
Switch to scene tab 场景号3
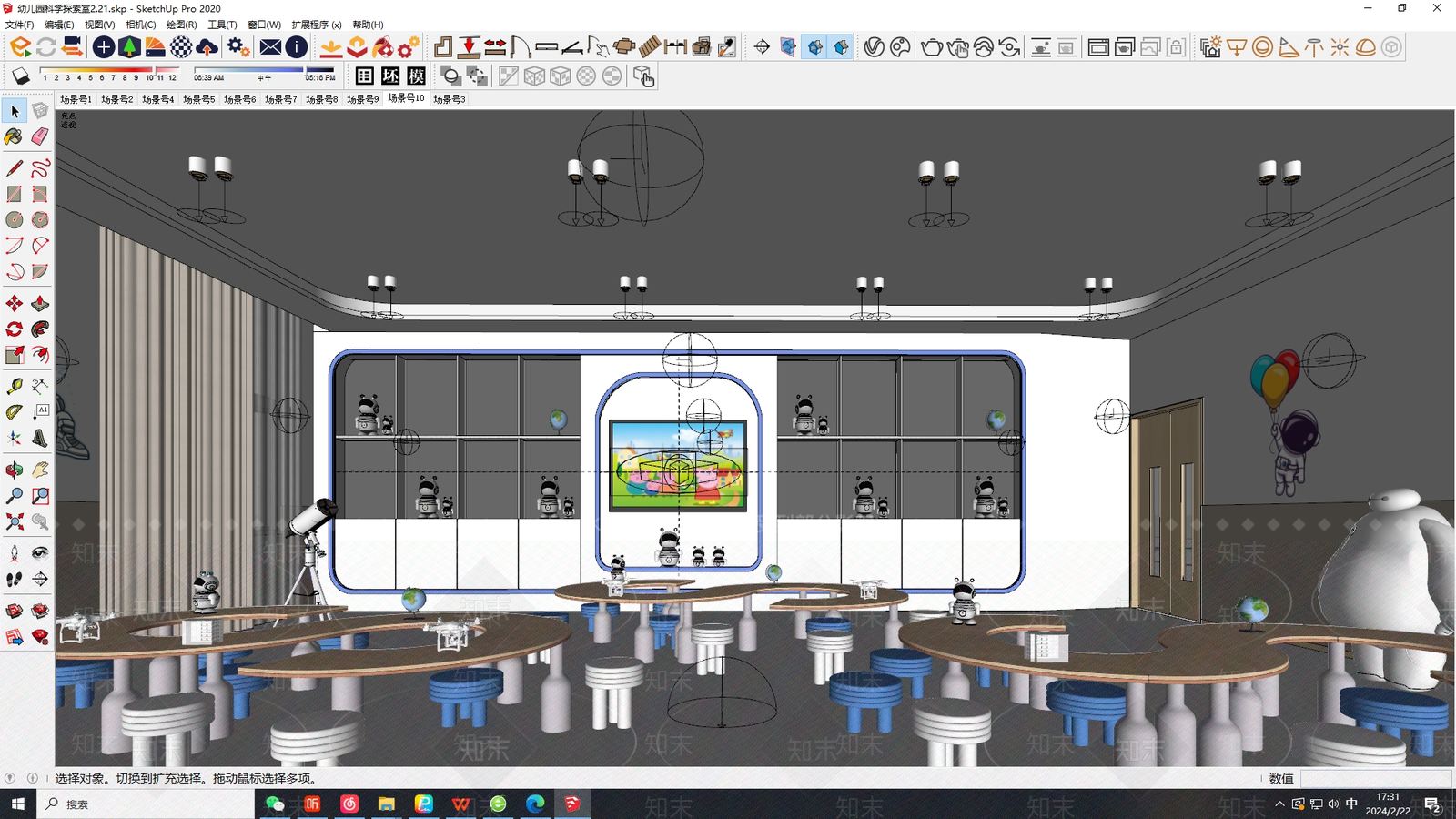(449, 99)
